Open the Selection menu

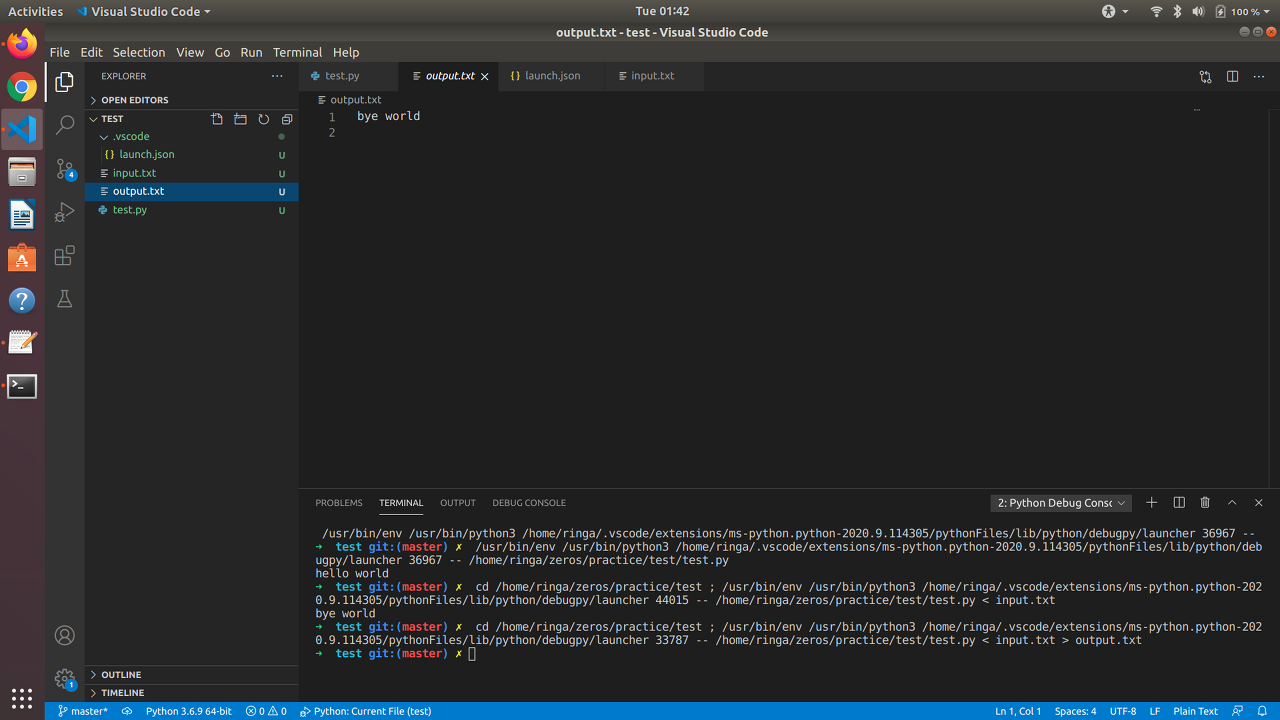coord(139,52)
